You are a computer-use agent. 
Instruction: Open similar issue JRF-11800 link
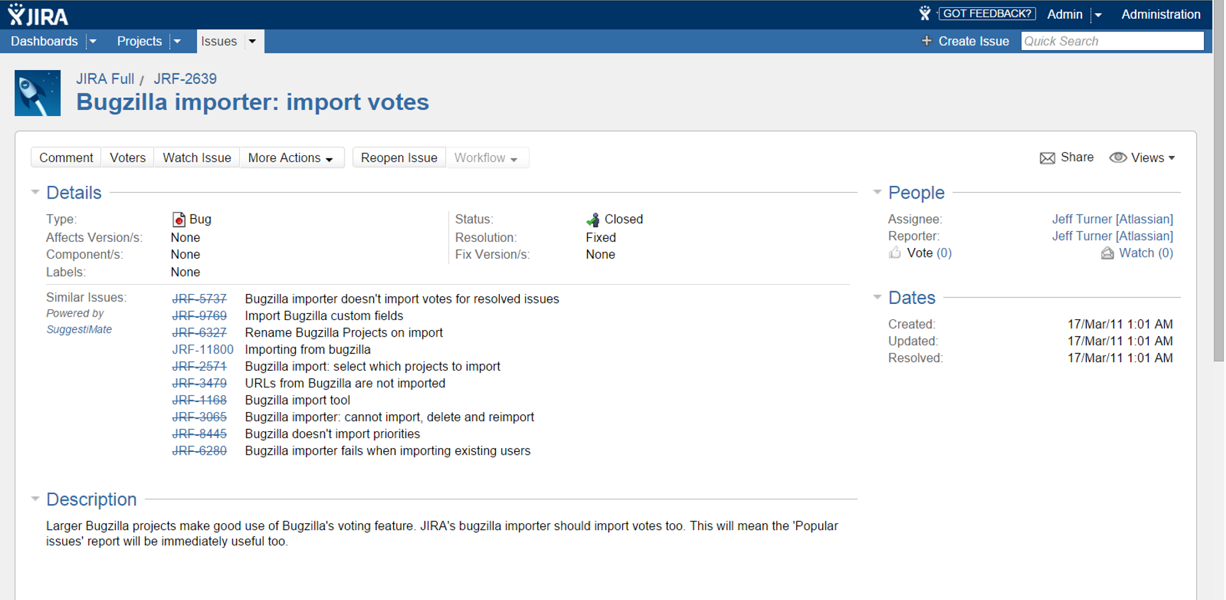(203, 350)
